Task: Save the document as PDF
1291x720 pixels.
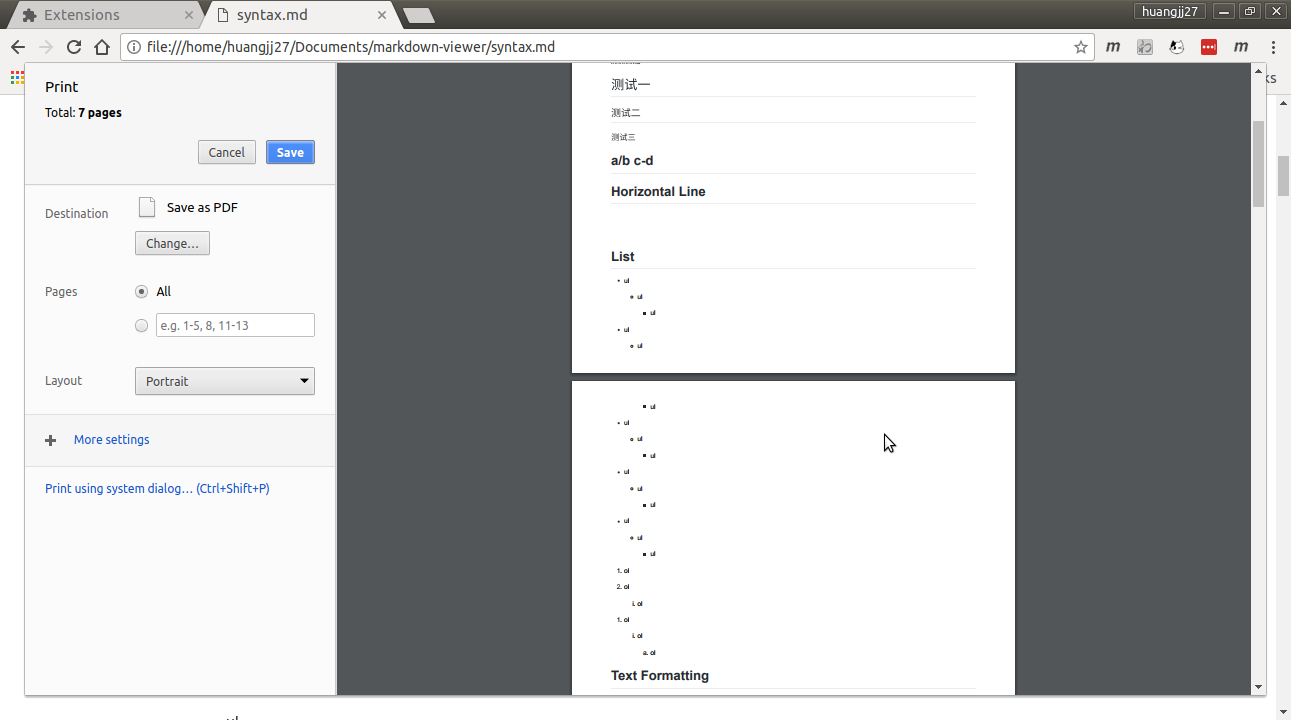Action: pos(290,152)
